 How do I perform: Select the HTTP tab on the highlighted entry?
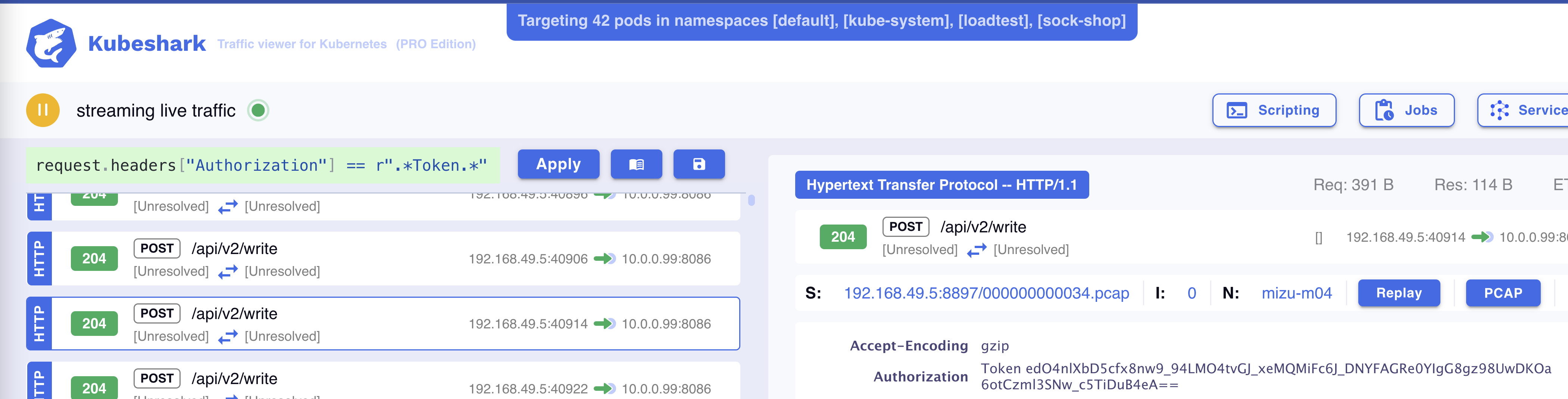point(39,324)
